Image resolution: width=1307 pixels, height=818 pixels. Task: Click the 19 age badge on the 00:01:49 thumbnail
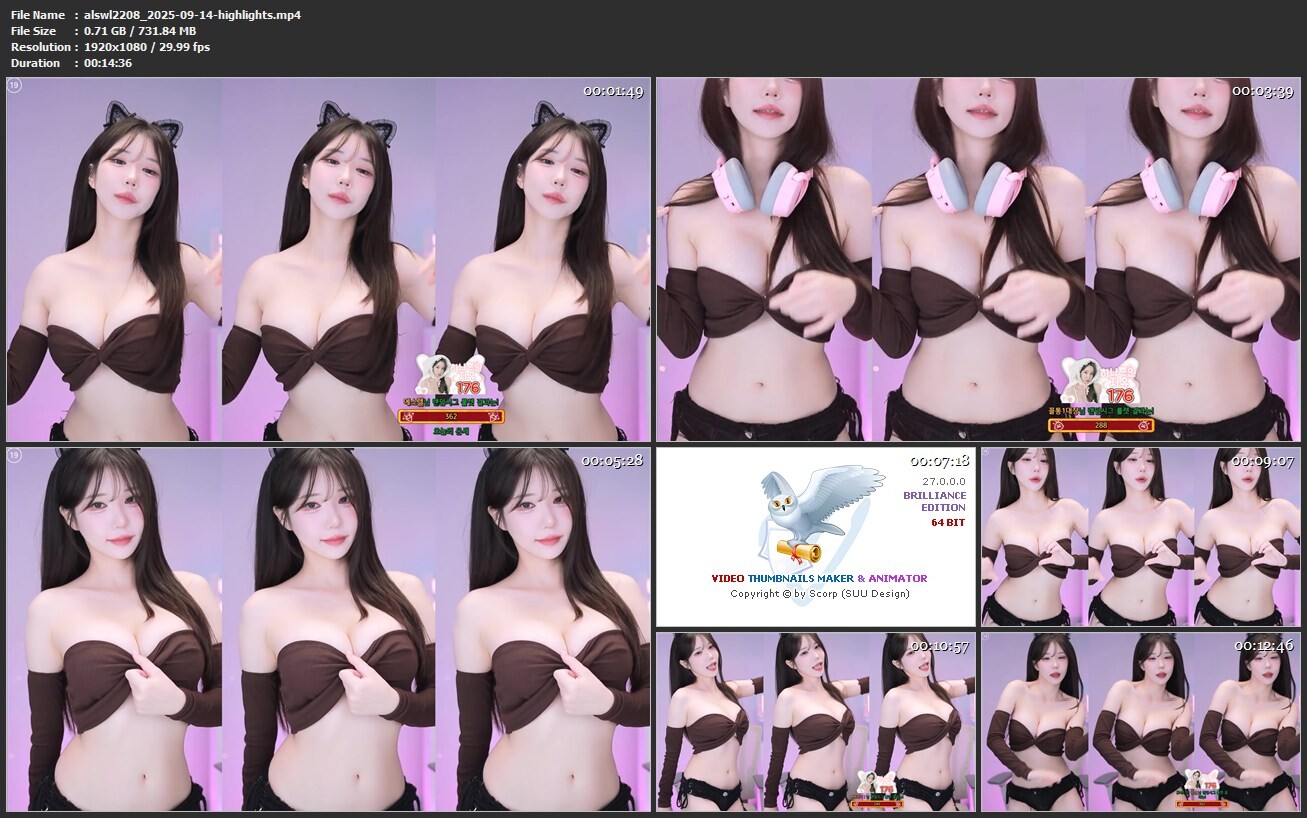14,87
